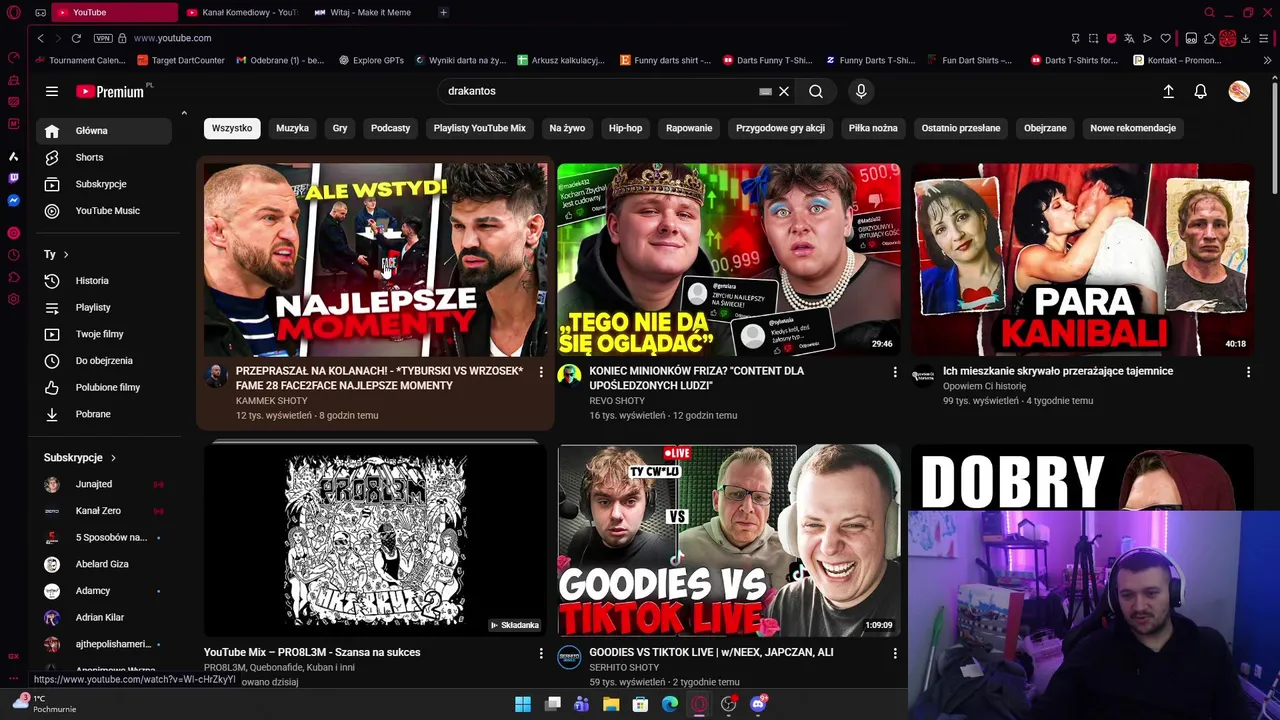Open heart bookmark icon in address bar
The height and width of the screenshot is (720, 1280).
click(1165, 38)
